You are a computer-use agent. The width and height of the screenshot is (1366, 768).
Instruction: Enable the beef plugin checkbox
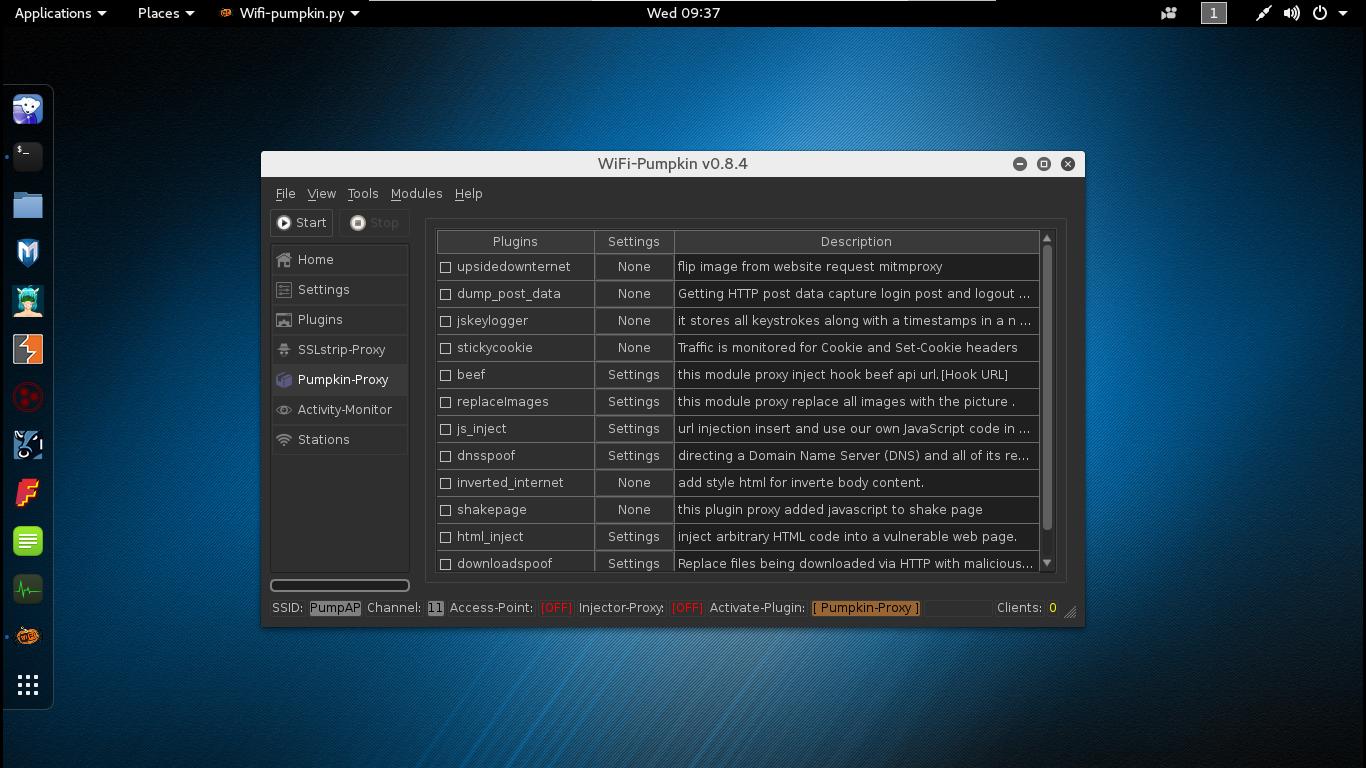[x=446, y=375]
